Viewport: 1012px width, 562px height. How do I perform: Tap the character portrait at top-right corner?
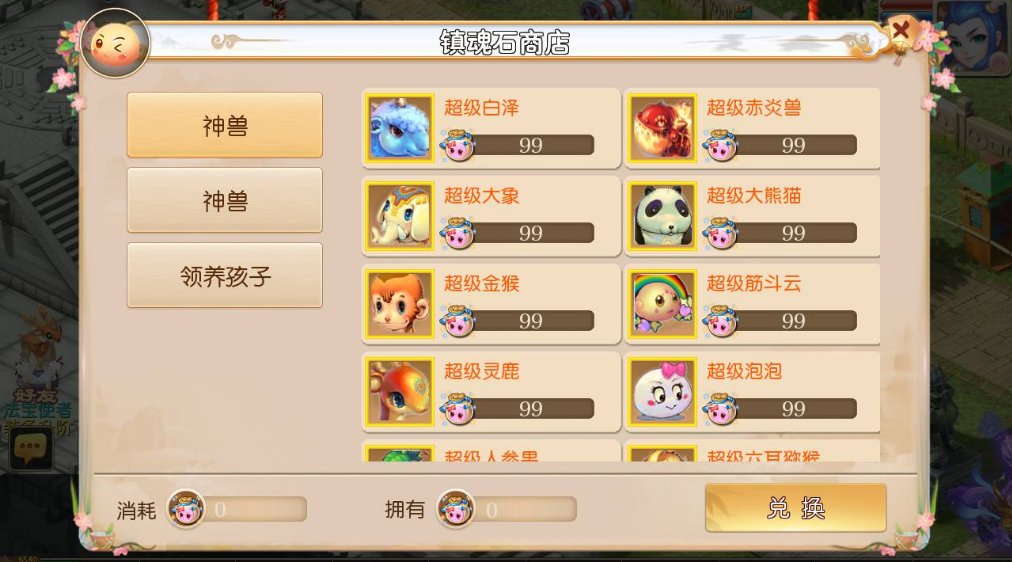point(973,35)
